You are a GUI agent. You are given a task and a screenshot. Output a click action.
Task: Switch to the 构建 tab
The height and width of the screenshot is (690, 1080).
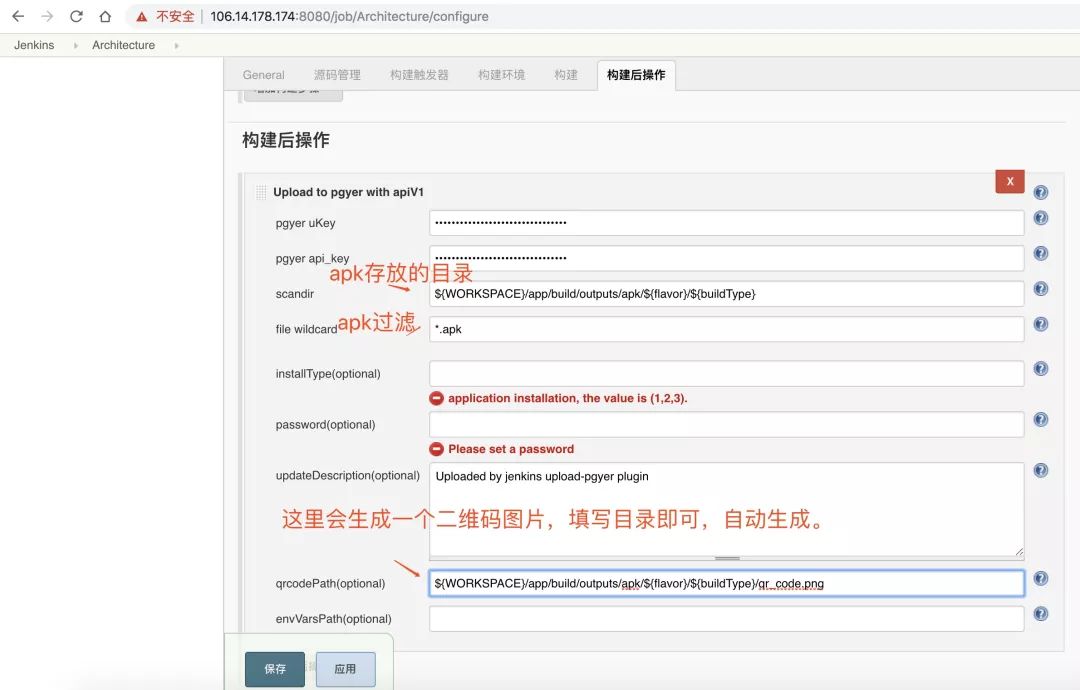(565, 74)
